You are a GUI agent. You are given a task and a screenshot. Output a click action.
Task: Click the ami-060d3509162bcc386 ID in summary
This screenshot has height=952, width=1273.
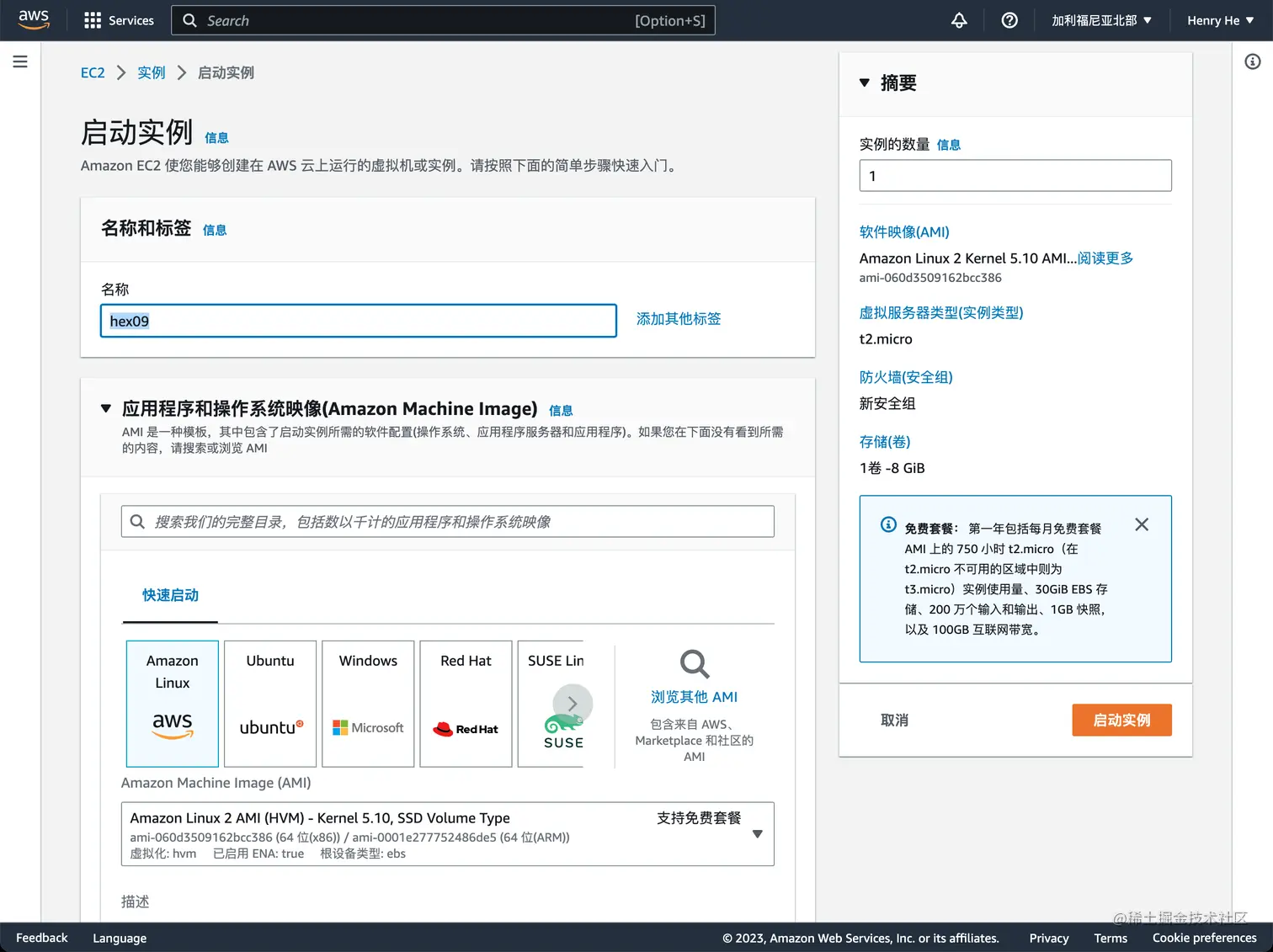[930, 278]
